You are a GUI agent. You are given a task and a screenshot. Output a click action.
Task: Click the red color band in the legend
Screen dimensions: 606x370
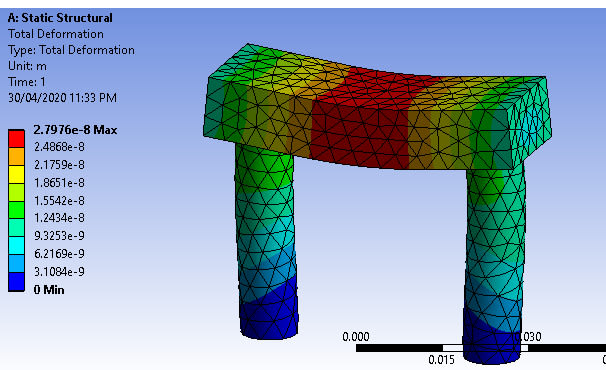coord(16,139)
